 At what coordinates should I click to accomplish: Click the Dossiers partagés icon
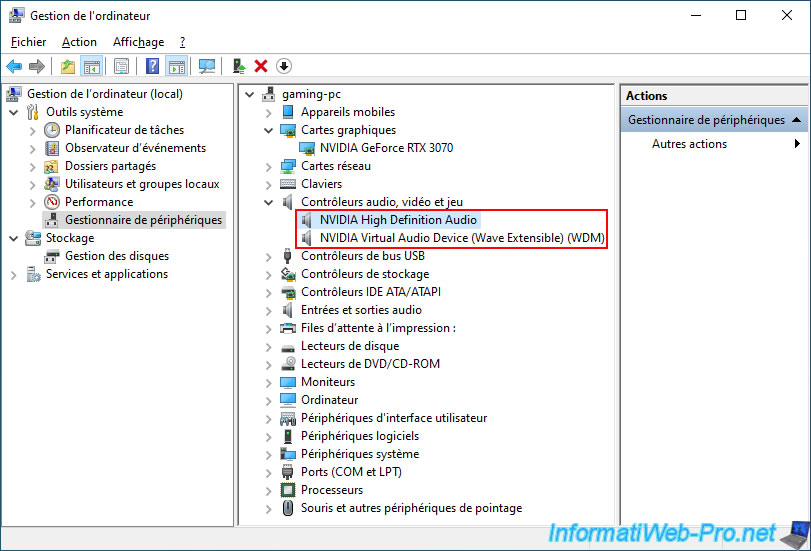click(x=51, y=167)
